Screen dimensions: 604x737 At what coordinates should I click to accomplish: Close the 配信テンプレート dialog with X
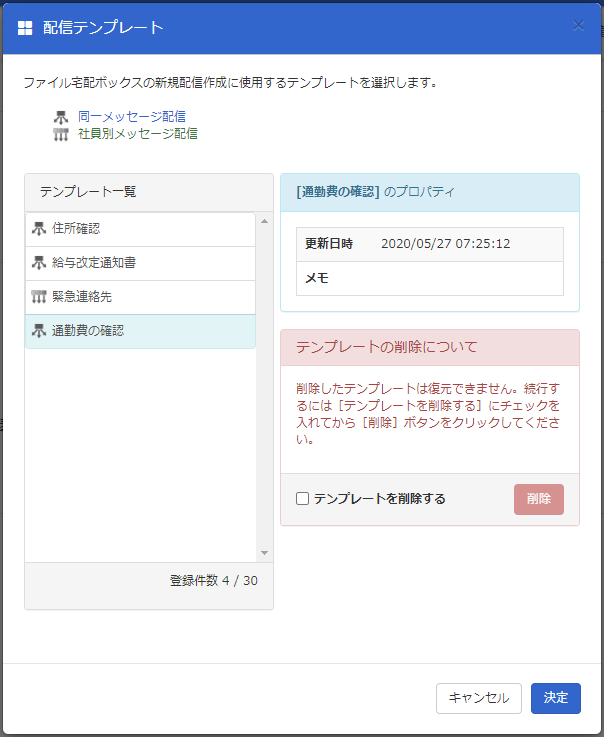[578, 25]
